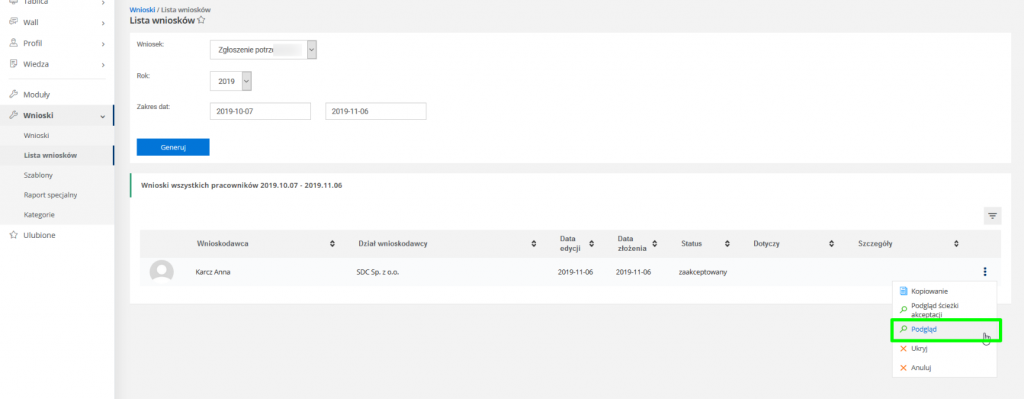Click the magnifier icon beside Podgląd ścieżki akceptacji
Screen dimensions: 1024x399
pos(903,310)
